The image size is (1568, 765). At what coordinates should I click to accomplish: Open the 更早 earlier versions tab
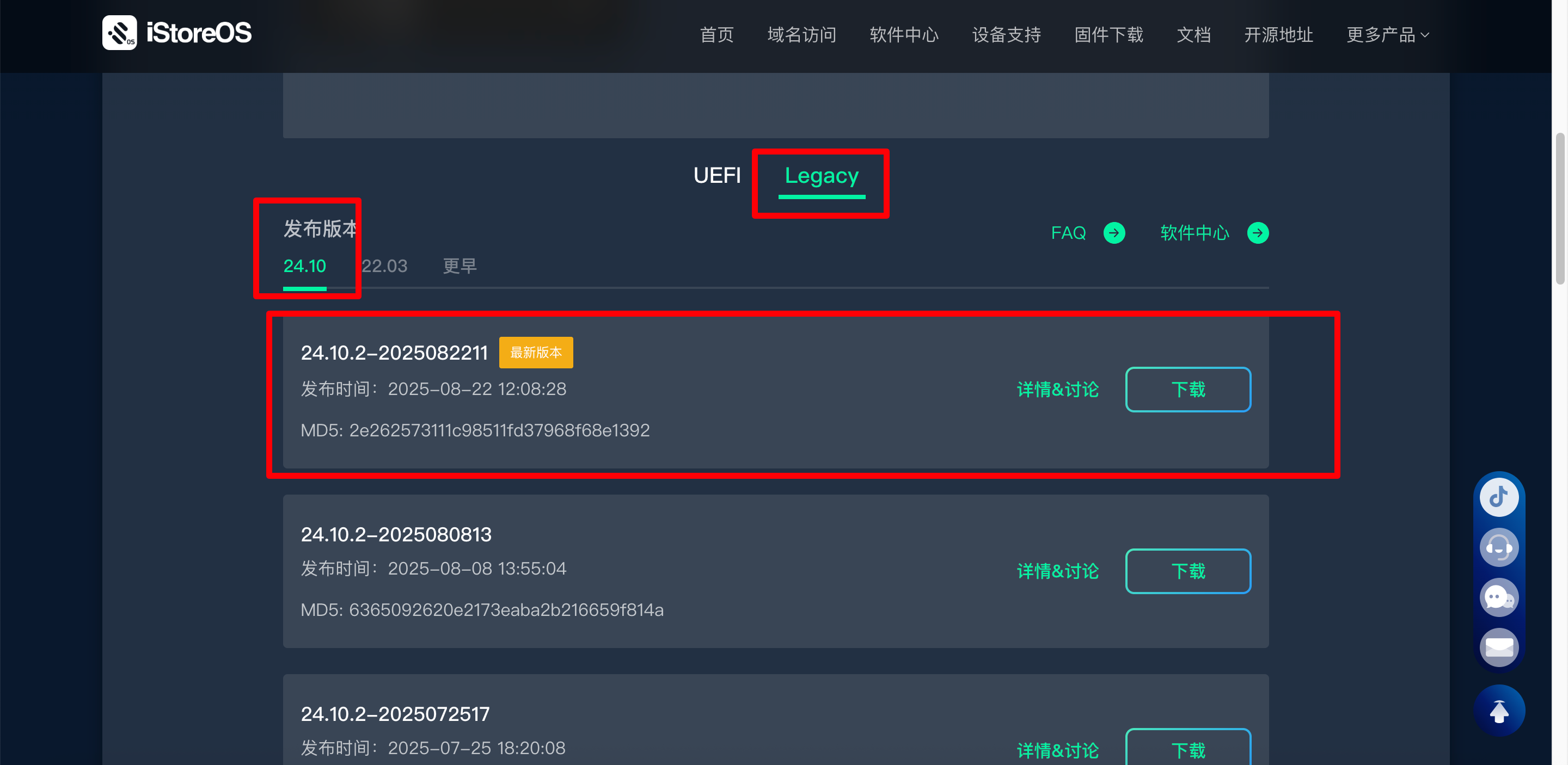[460, 267]
